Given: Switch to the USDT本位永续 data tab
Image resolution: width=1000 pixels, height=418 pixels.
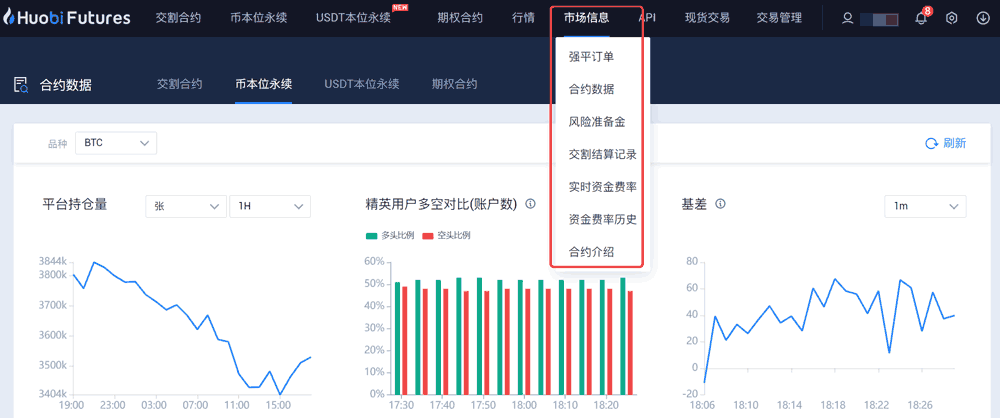Looking at the screenshot, I should 361,84.
